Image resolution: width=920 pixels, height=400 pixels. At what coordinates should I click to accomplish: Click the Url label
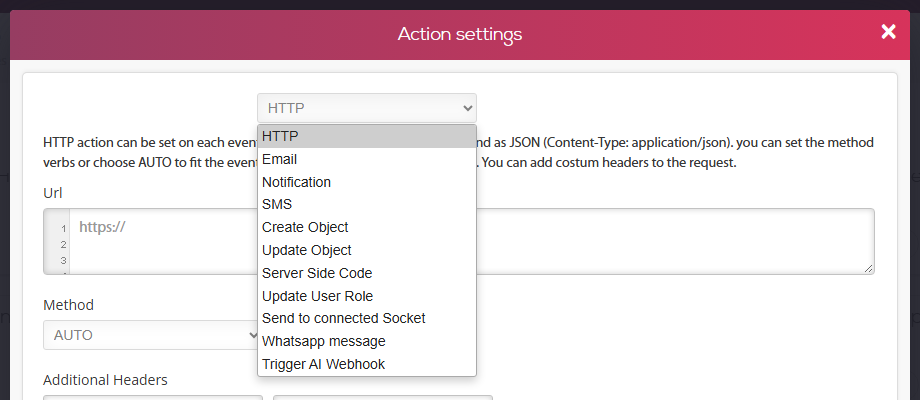point(52,193)
